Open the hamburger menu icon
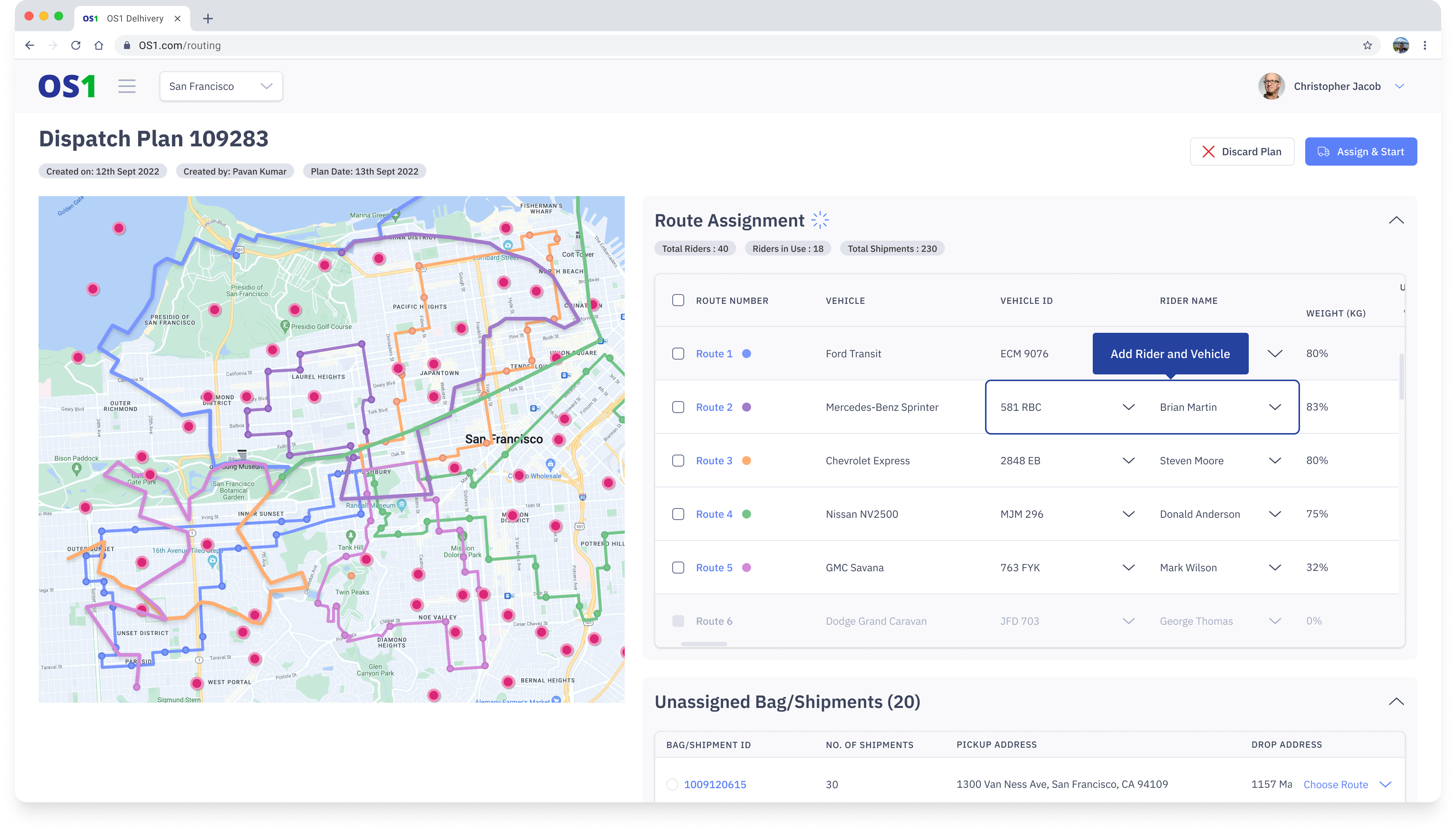Viewport: 1456px width, 832px height. pos(127,86)
